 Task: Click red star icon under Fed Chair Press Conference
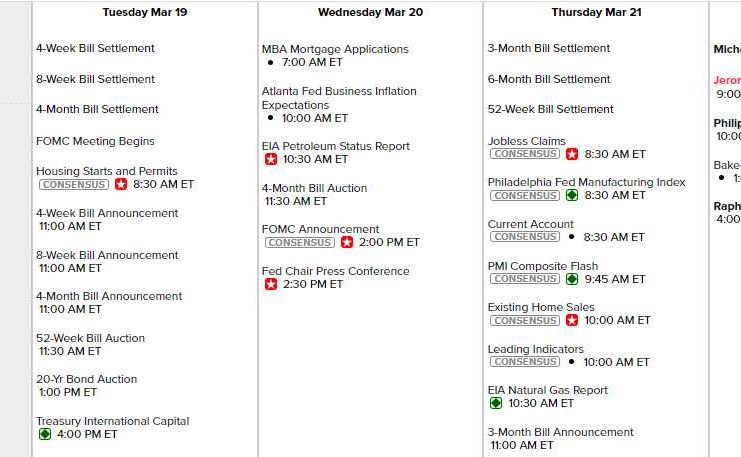tap(270, 284)
